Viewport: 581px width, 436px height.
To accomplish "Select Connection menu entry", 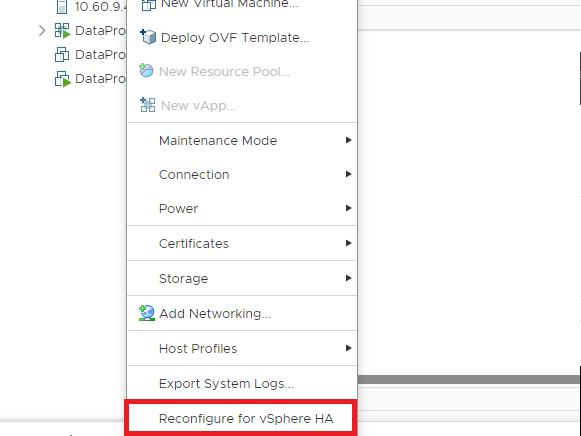I will pyautogui.click(x=242, y=174).
